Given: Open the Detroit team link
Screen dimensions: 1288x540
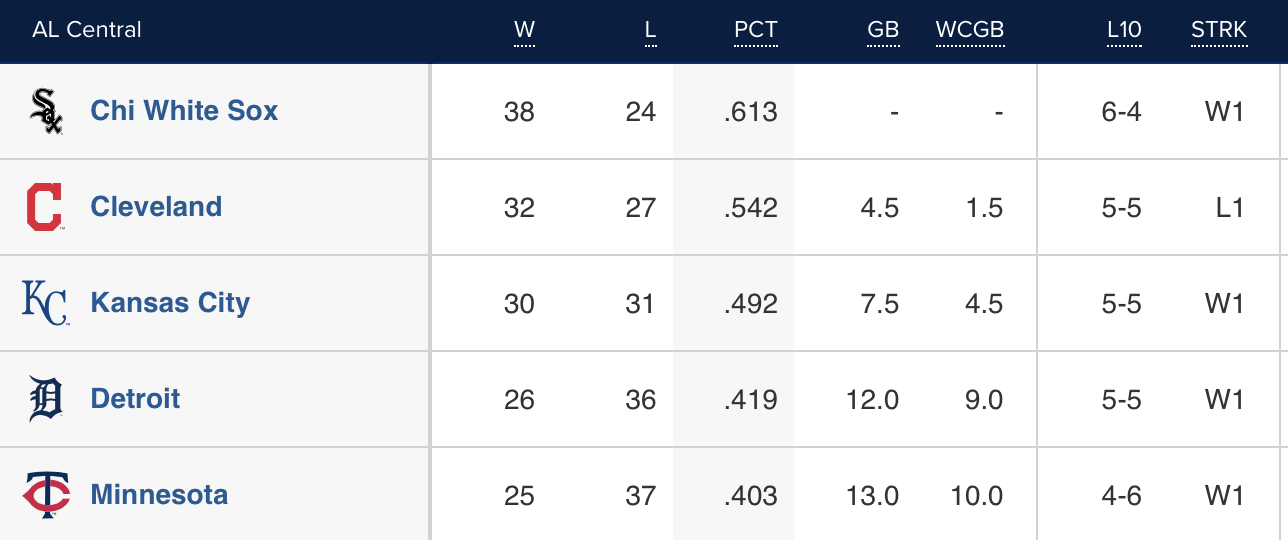Looking at the screenshot, I should pos(135,399).
